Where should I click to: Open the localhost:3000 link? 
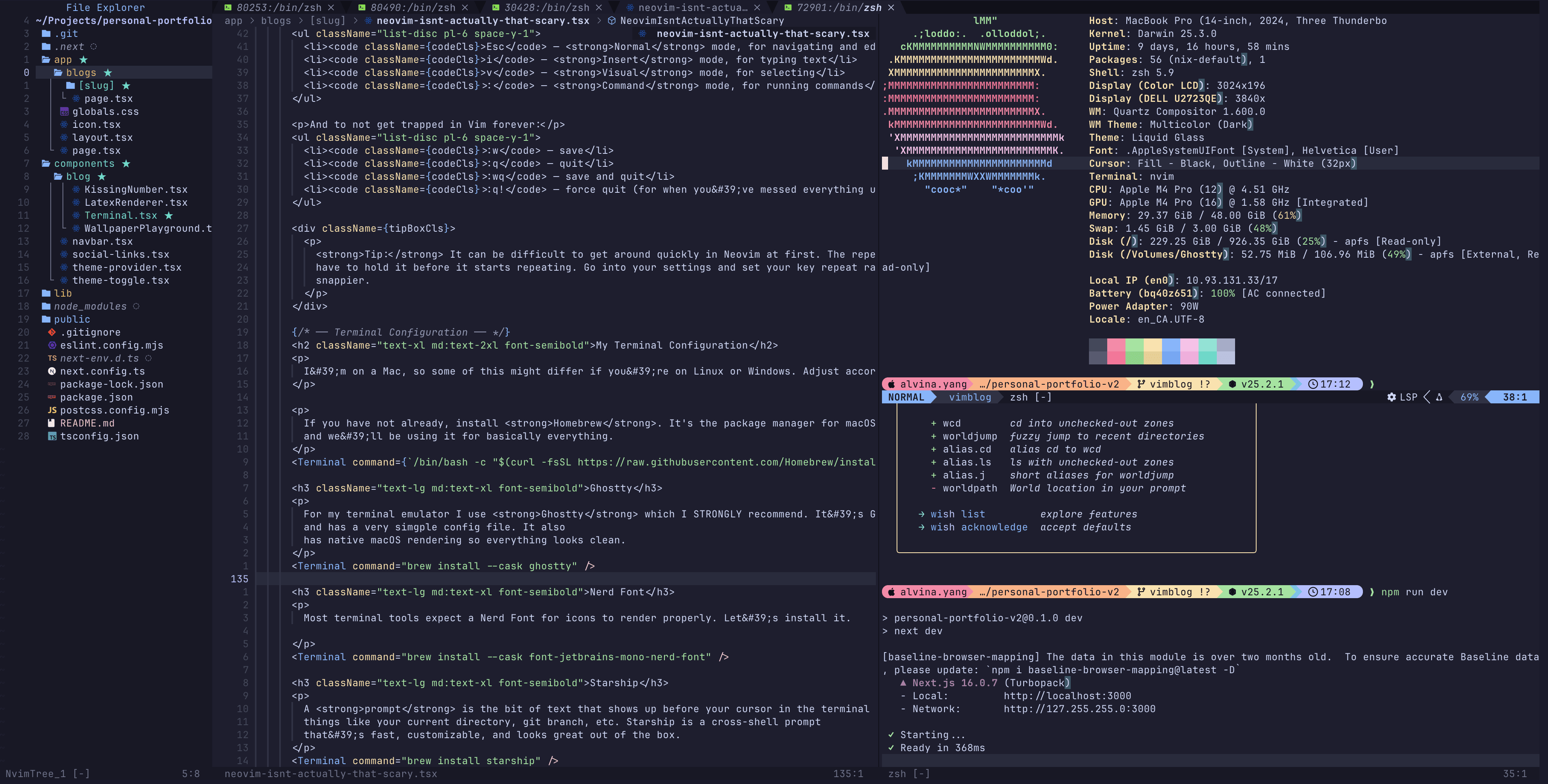[1067, 696]
